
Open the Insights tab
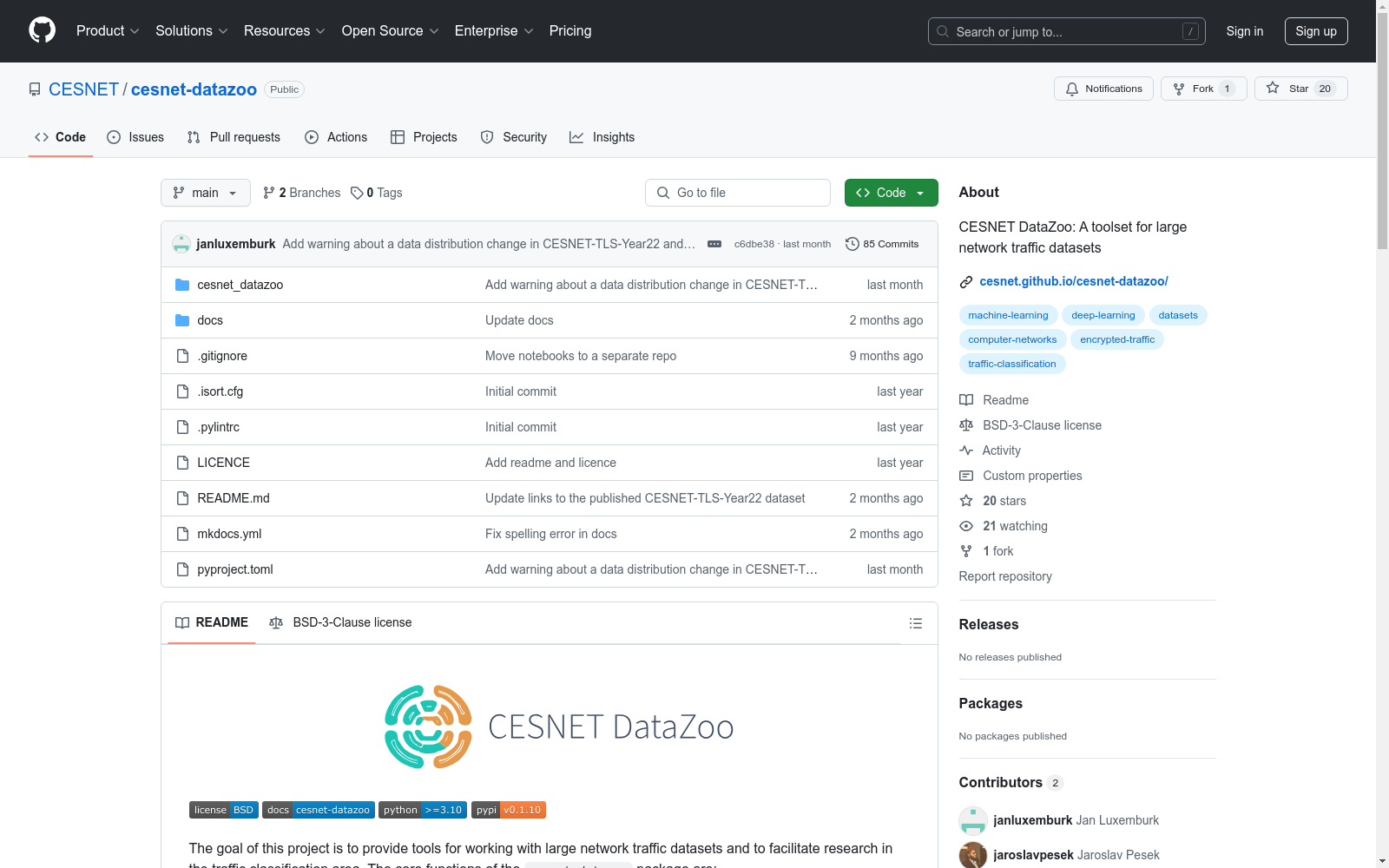602,136
